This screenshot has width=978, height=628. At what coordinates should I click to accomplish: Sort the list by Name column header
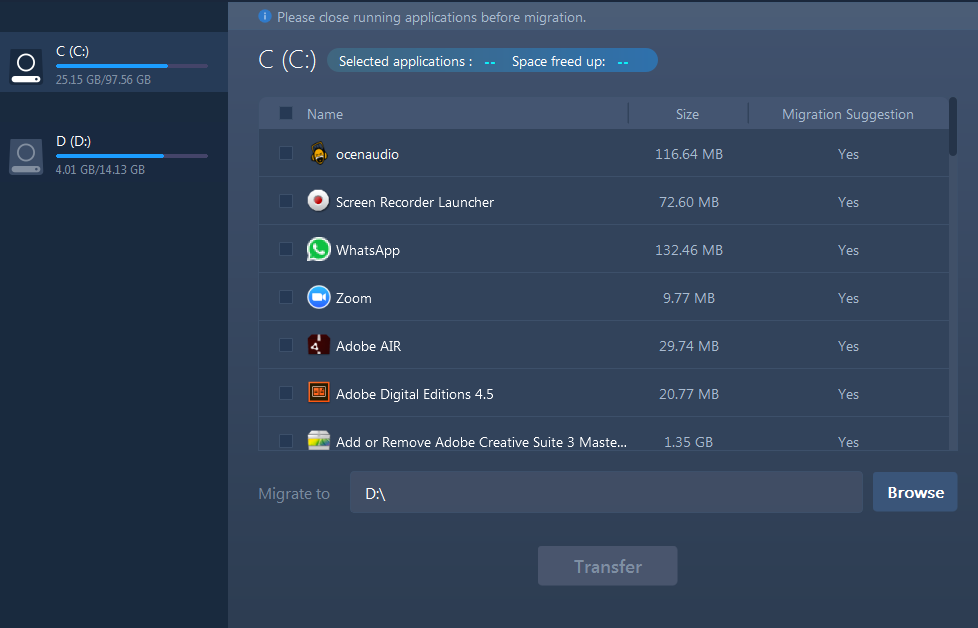[x=325, y=114]
